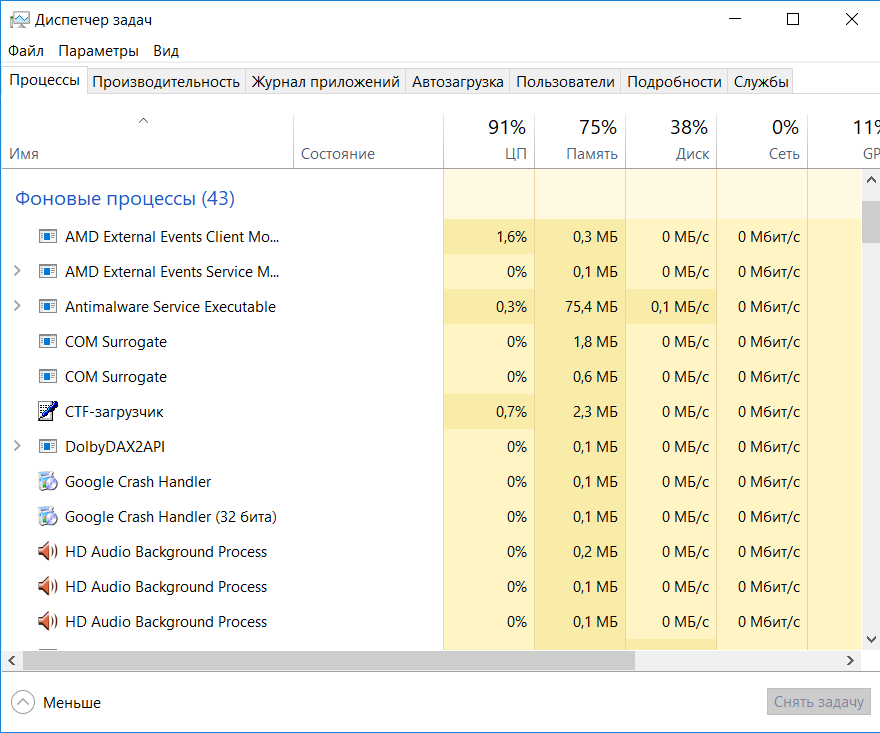Viewport: 880px width, 733px height.
Task: Select the Процессы tab
Action: pyautogui.click(x=44, y=80)
